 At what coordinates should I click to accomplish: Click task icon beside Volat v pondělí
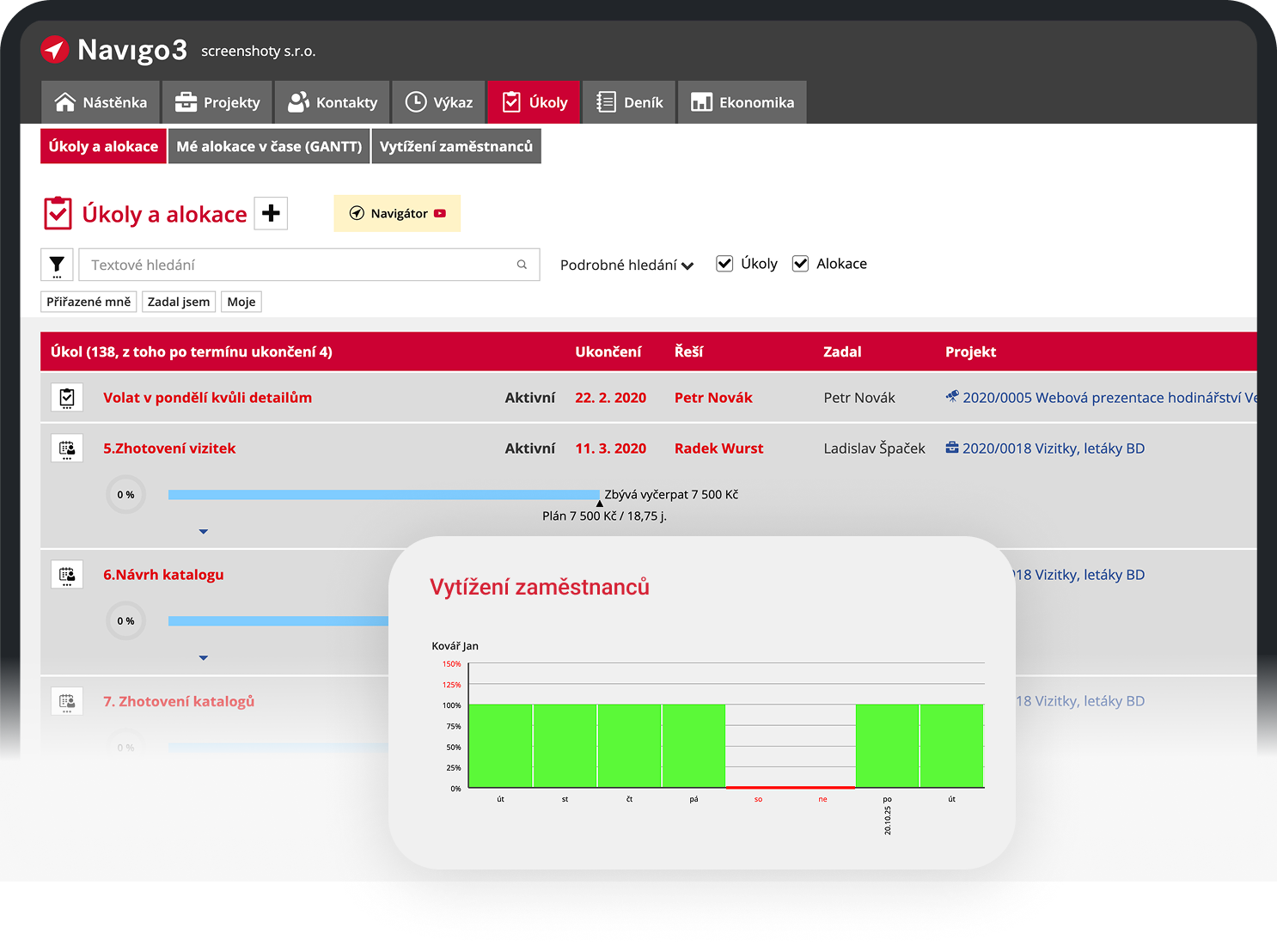[x=67, y=398]
